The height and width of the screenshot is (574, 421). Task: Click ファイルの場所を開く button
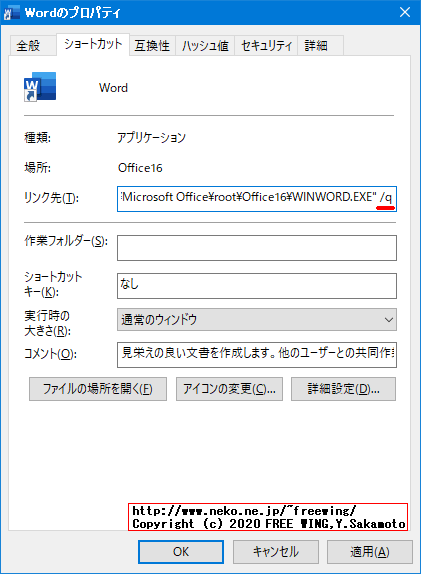pyautogui.click(x=98, y=389)
